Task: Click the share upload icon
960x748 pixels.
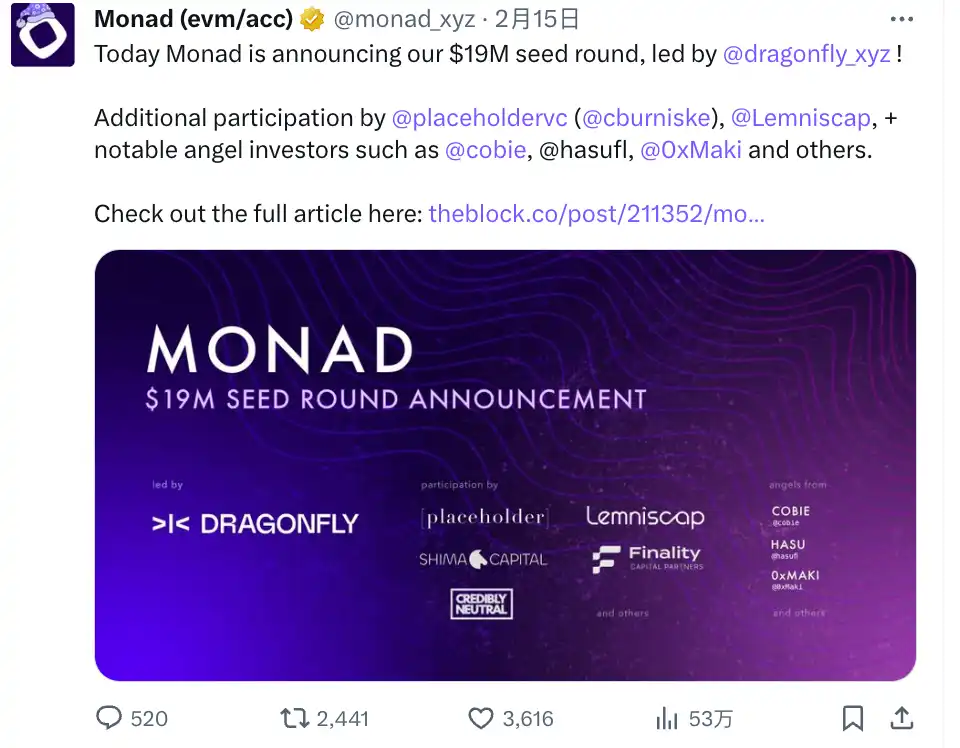Action: pyautogui.click(x=901, y=718)
